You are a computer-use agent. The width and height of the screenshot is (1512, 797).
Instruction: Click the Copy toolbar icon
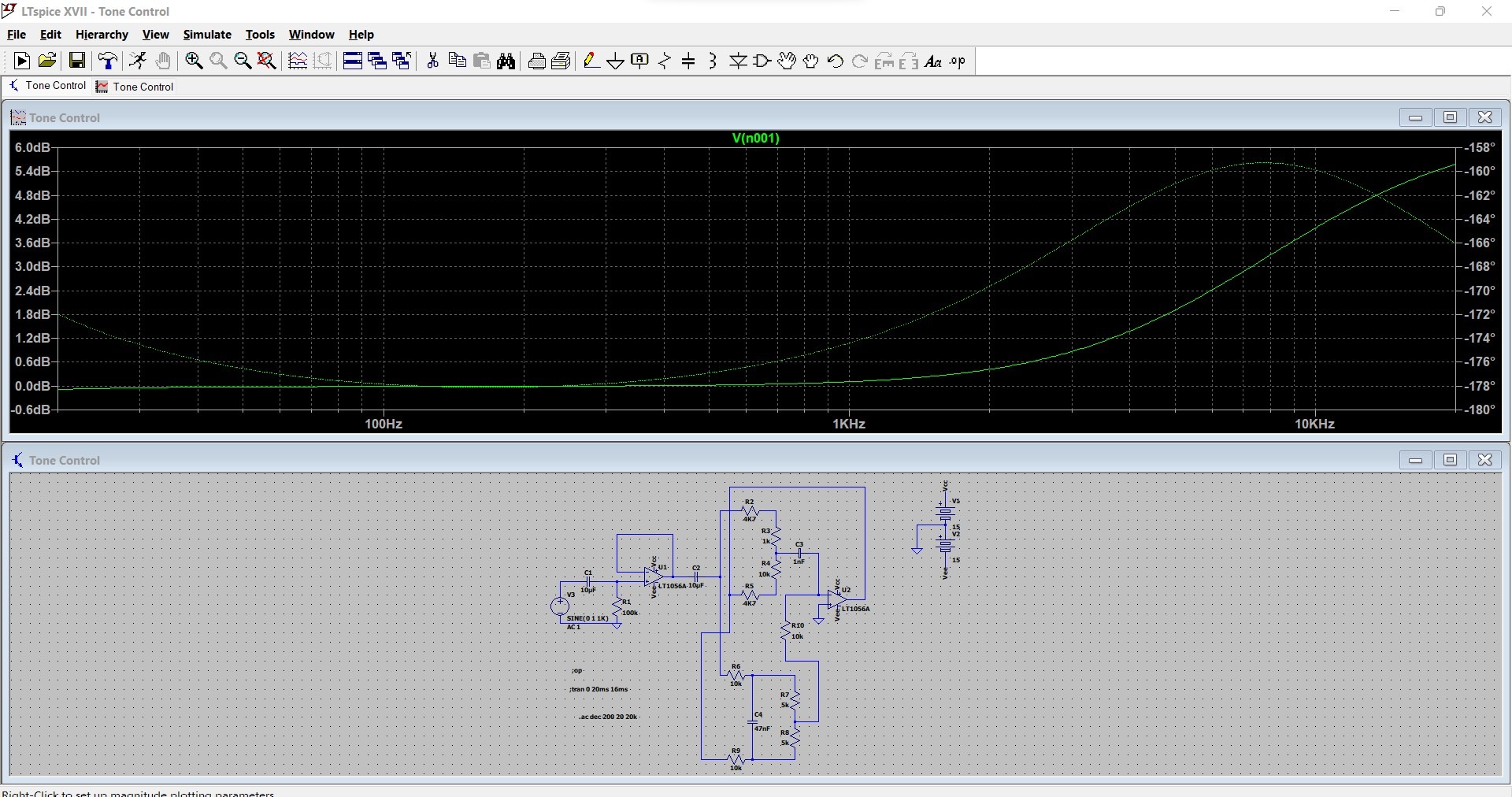tap(457, 61)
